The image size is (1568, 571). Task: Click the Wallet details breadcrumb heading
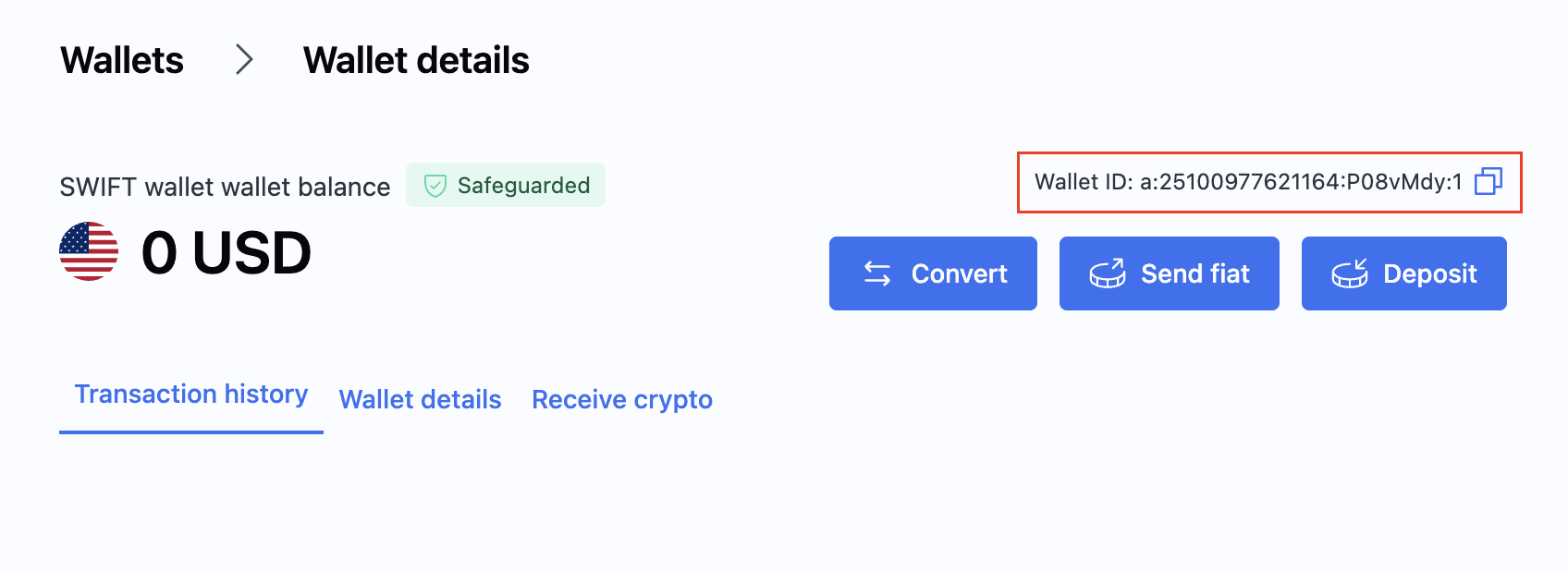click(x=416, y=60)
